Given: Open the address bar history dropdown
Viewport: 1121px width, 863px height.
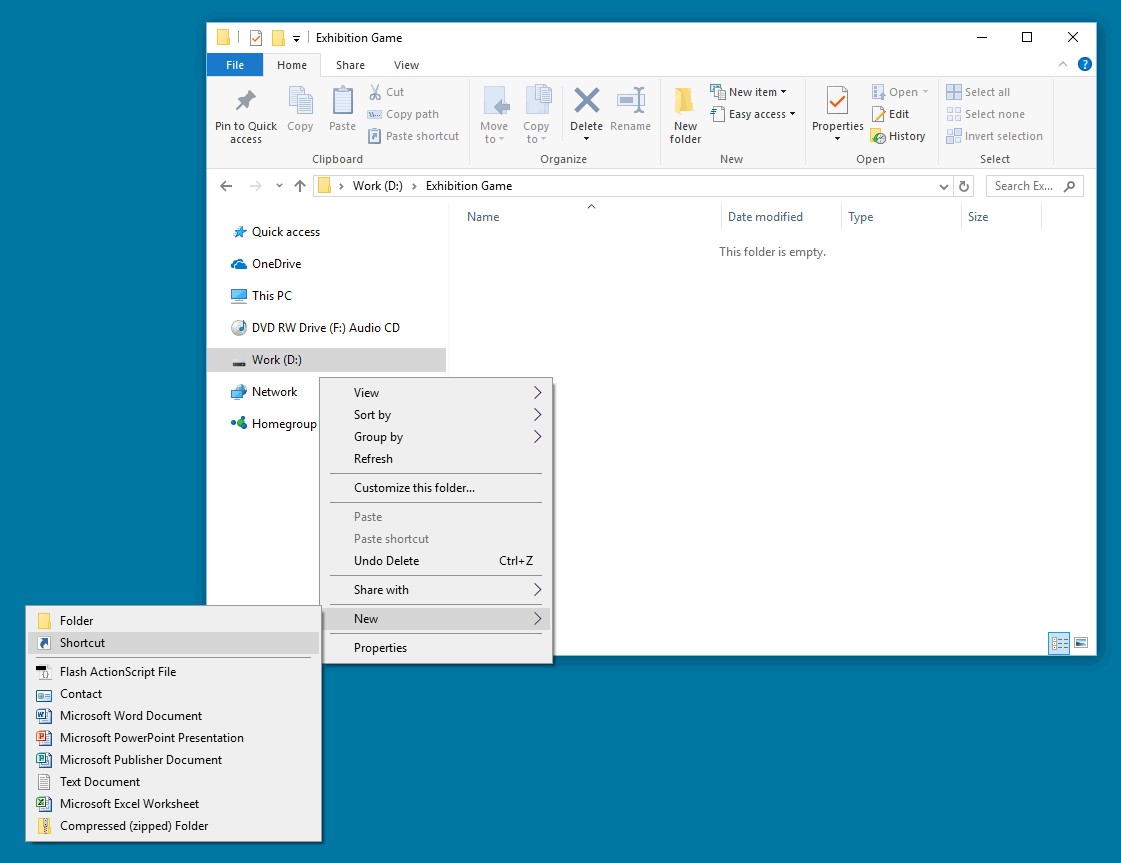Looking at the screenshot, I should click(x=944, y=186).
